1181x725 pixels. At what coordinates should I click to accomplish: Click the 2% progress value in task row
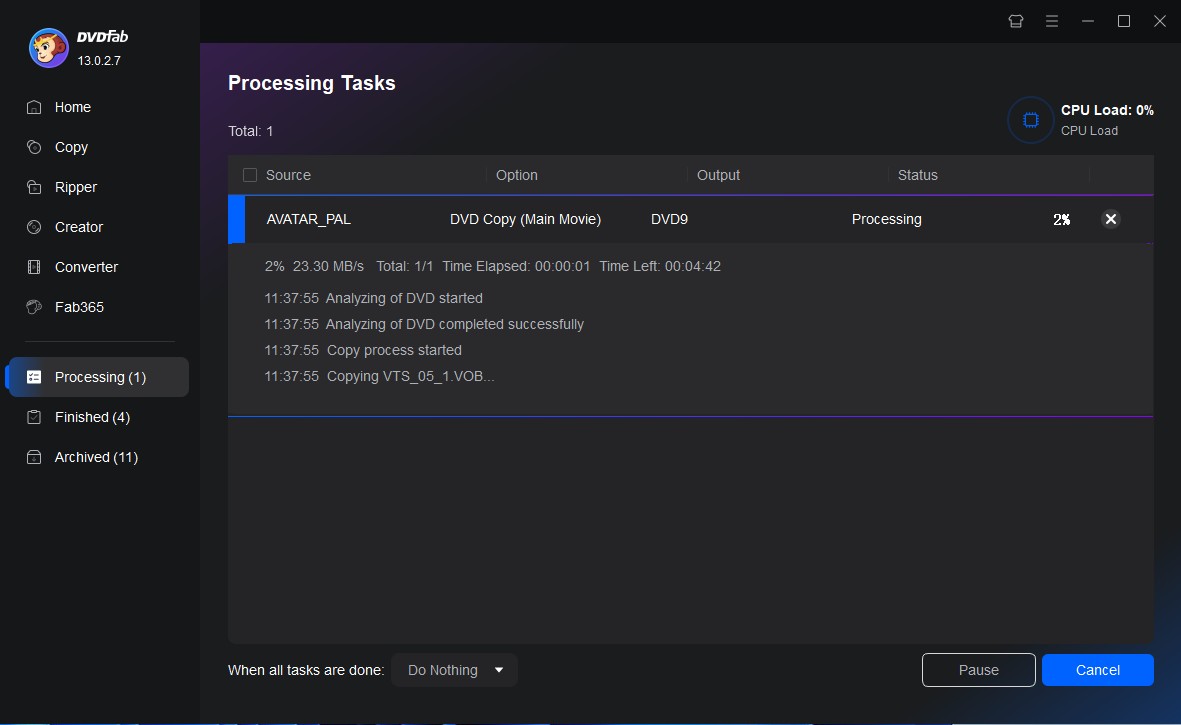pyautogui.click(x=1061, y=219)
